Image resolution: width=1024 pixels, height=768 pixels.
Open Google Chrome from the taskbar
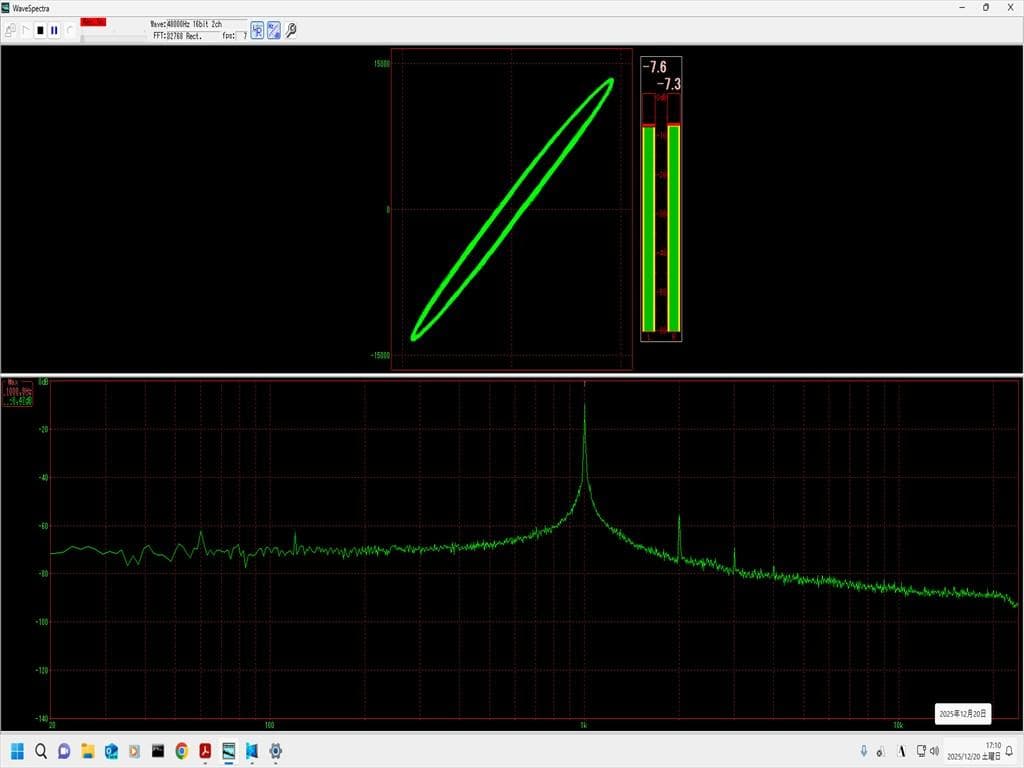point(181,750)
